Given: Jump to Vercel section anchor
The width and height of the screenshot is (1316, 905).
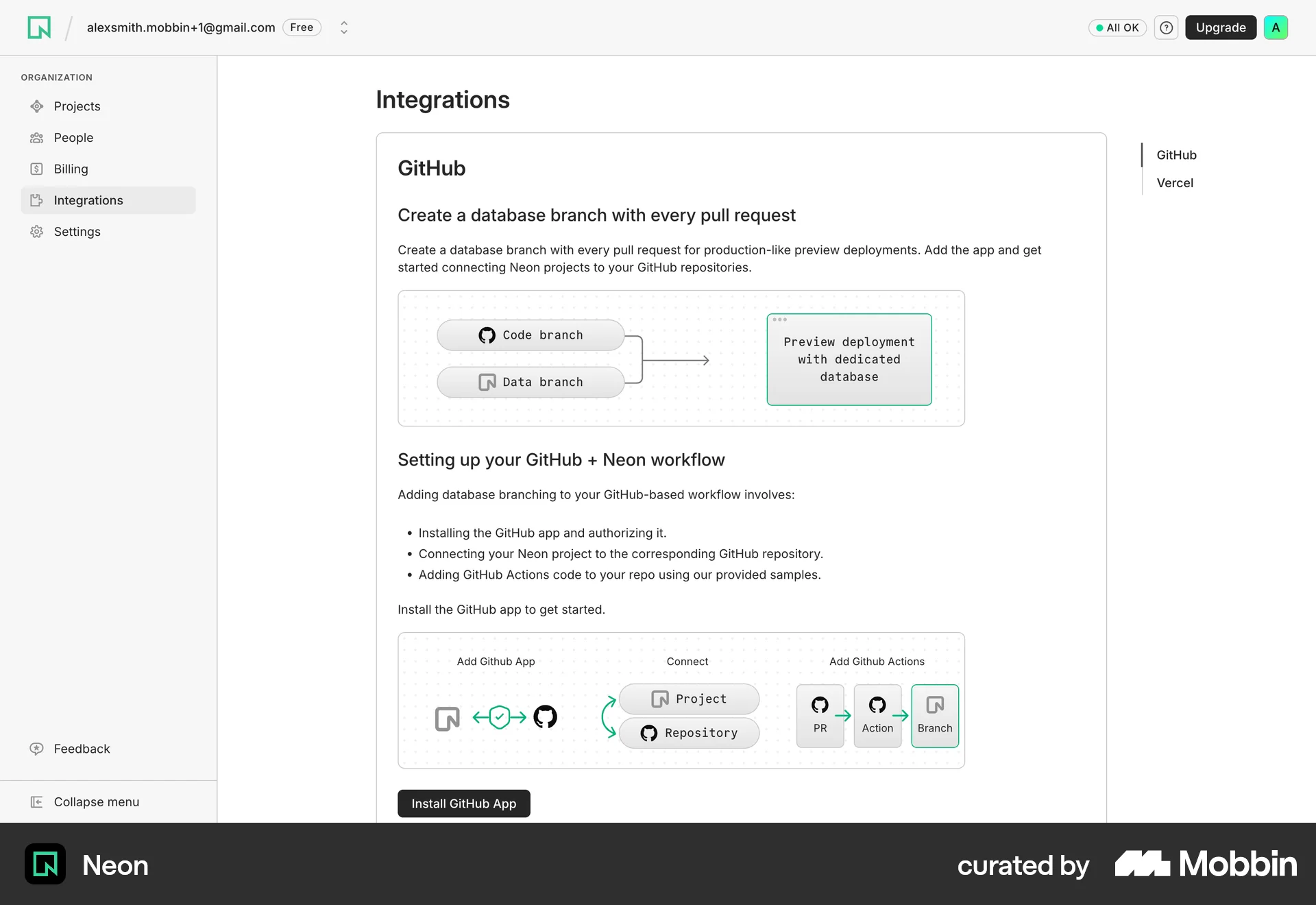Looking at the screenshot, I should [x=1175, y=183].
